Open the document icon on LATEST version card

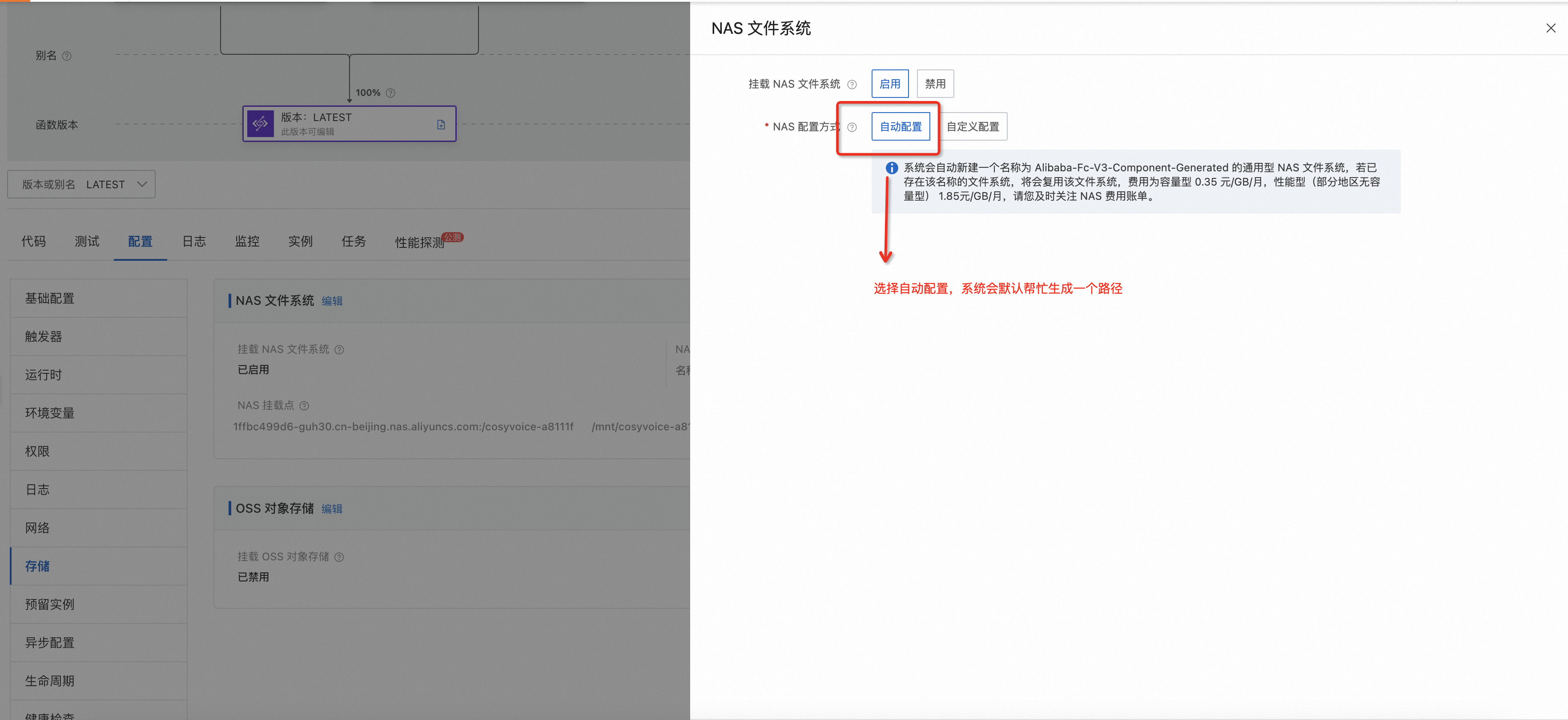(441, 124)
